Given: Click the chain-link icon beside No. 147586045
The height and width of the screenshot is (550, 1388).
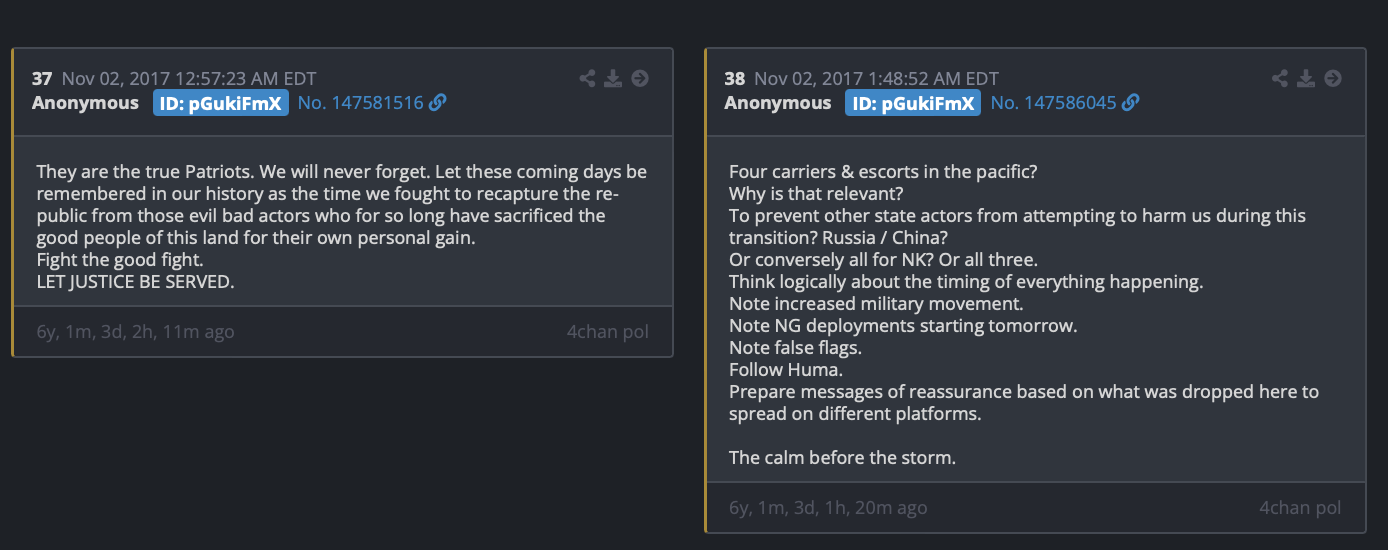Looking at the screenshot, I should [x=1131, y=103].
